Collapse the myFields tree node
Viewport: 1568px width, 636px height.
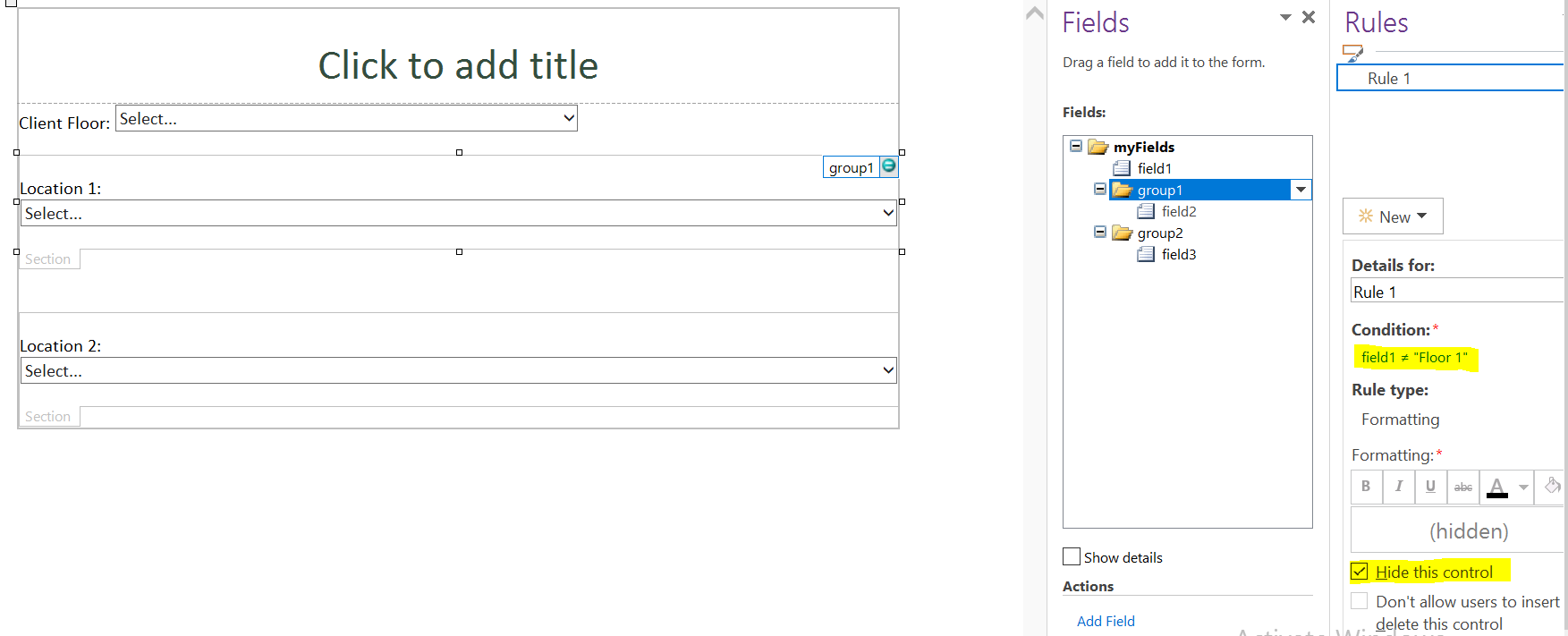(x=1075, y=146)
